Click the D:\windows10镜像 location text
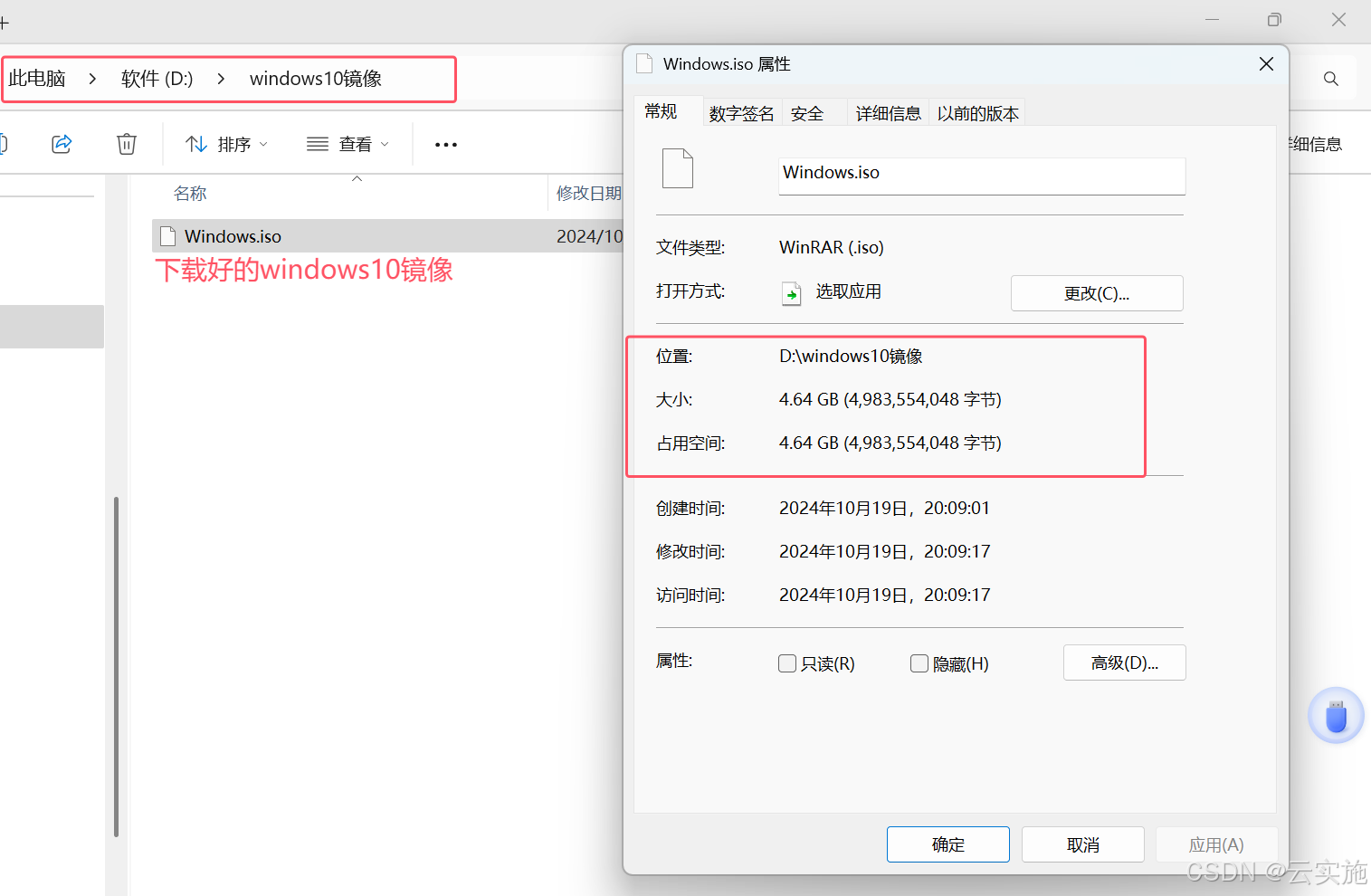 pyautogui.click(x=851, y=356)
